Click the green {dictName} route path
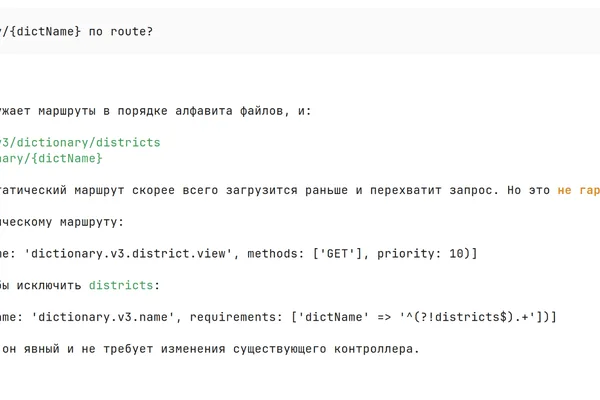 click(51, 158)
